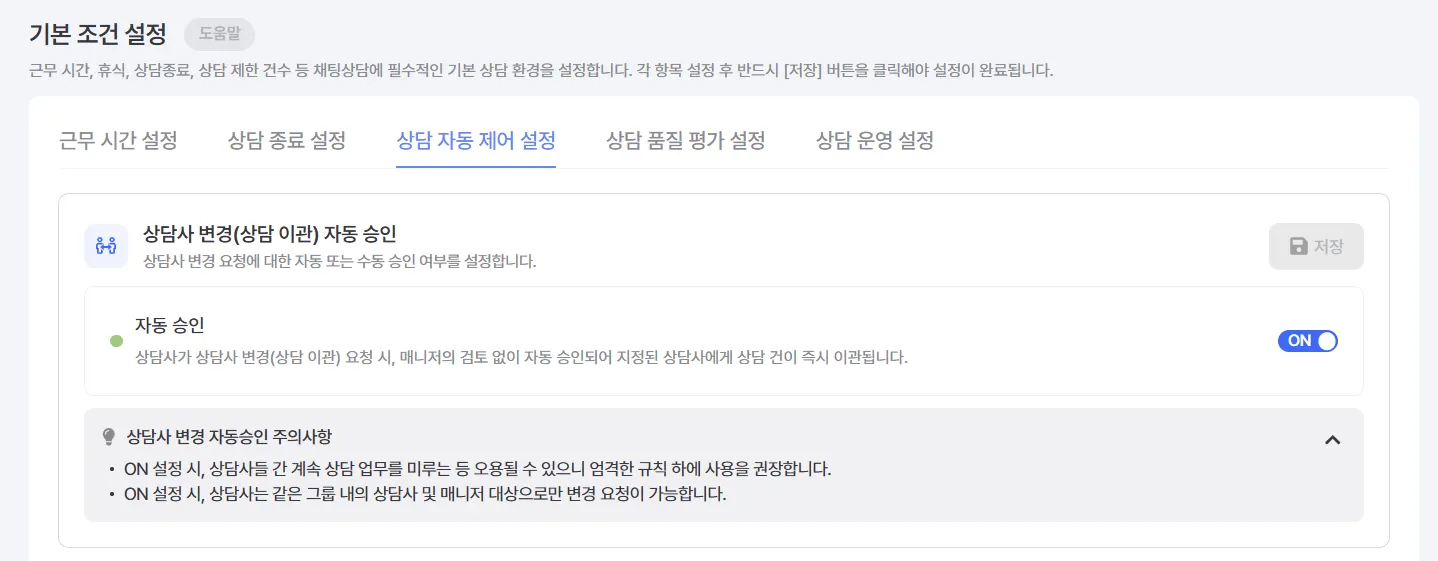Click the lightbulb icon in the notice box
The height and width of the screenshot is (561, 1438).
[x=109, y=437]
